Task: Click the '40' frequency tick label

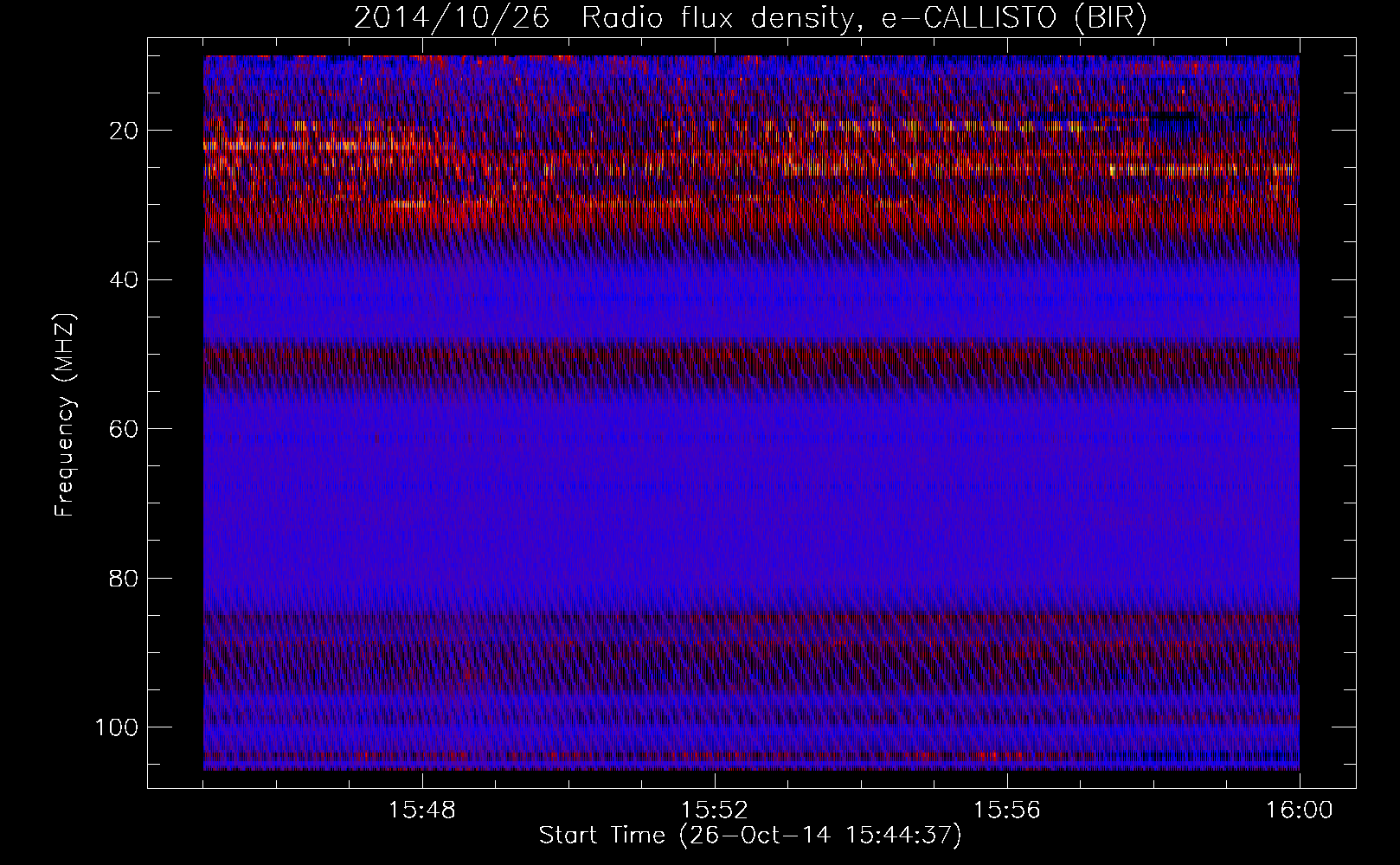Action: tap(125, 280)
